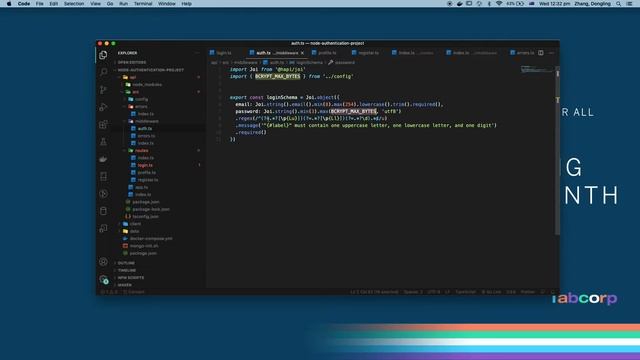Viewport: 640px width, 360px height.
Task: Click the tsconfig.json braces icon
Action: pyautogui.click(x=128, y=216)
